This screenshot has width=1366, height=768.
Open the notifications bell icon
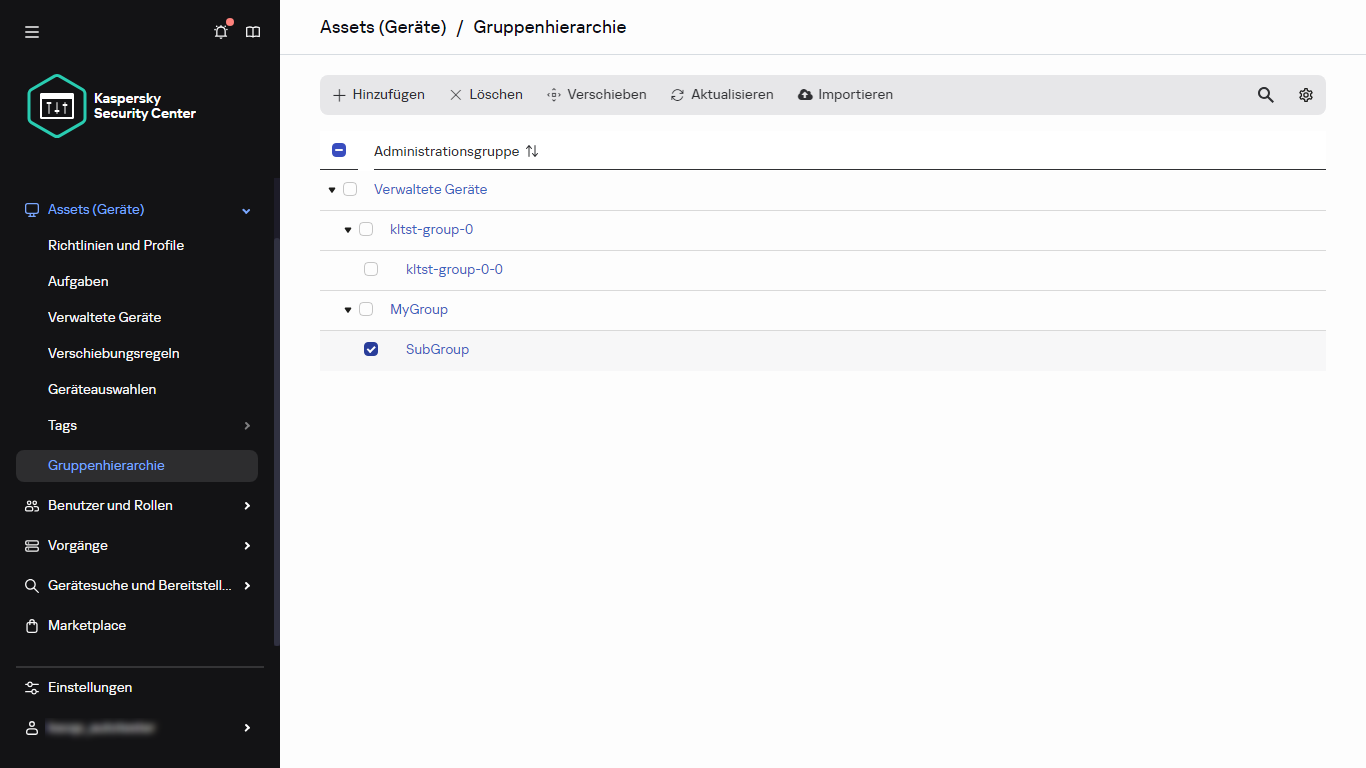220,31
